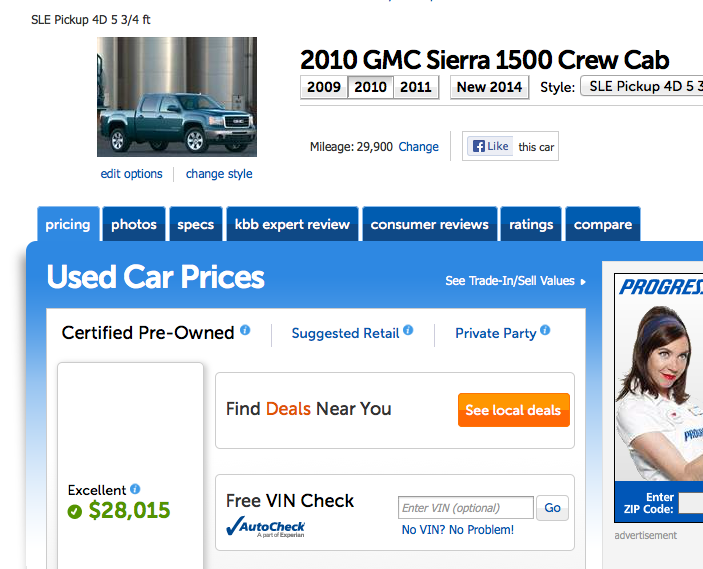The image size is (703, 569).
Task: Select the pricing tab
Action: coord(68,224)
